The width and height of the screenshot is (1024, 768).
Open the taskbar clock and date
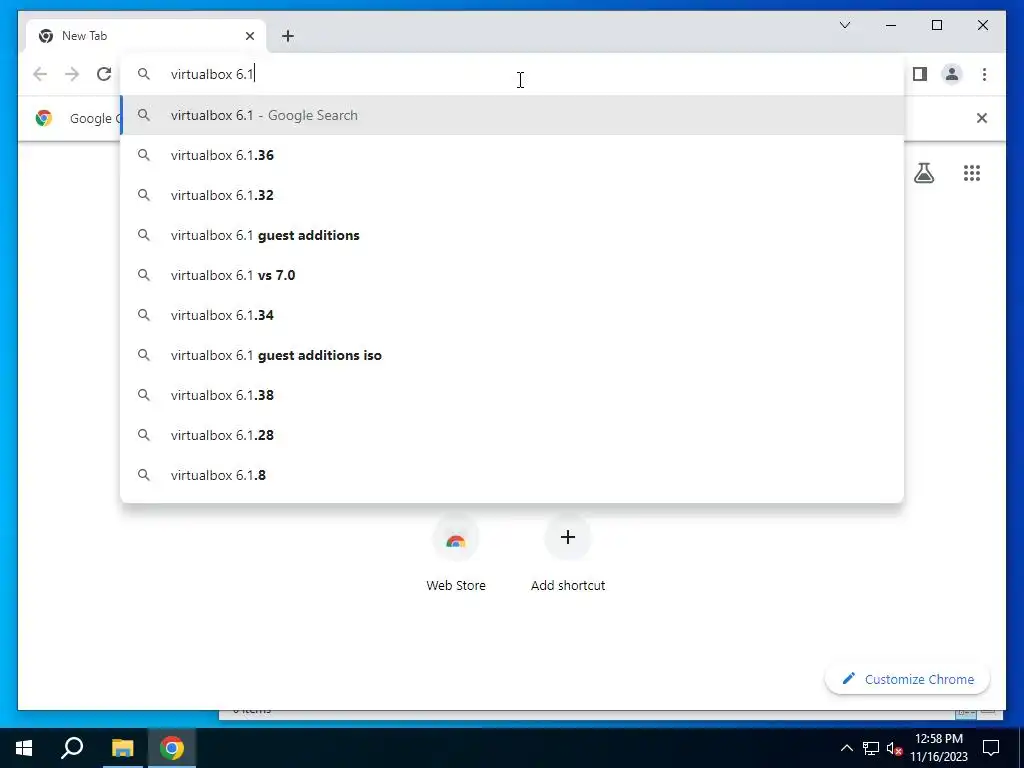point(938,748)
